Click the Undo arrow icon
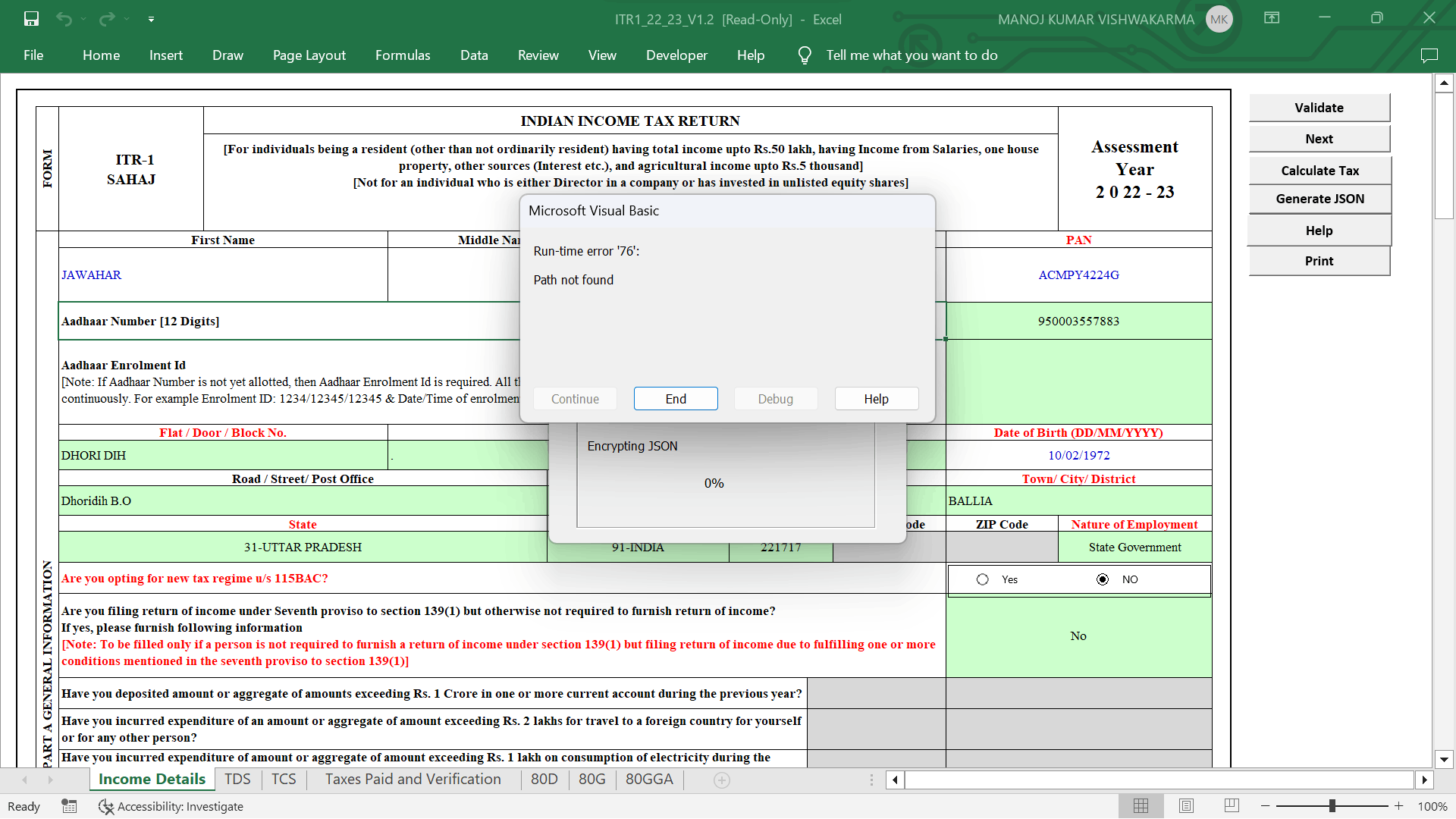1456x819 pixels. point(64,19)
